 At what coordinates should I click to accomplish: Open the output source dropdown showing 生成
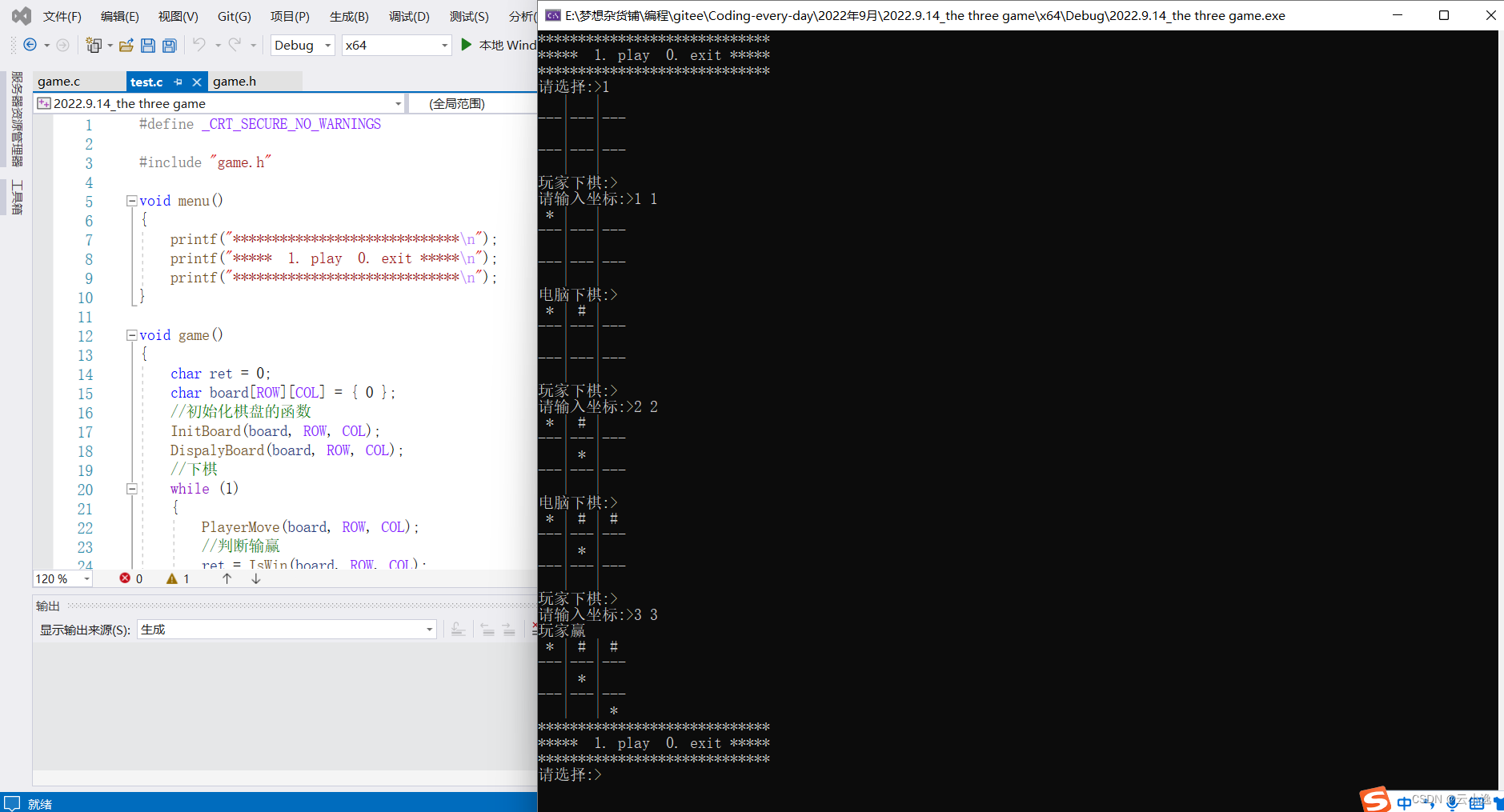pos(287,630)
